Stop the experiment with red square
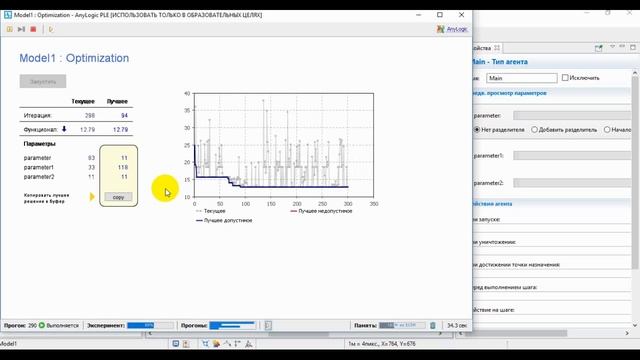Image resolution: width=640 pixels, height=360 pixels. (33, 29)
